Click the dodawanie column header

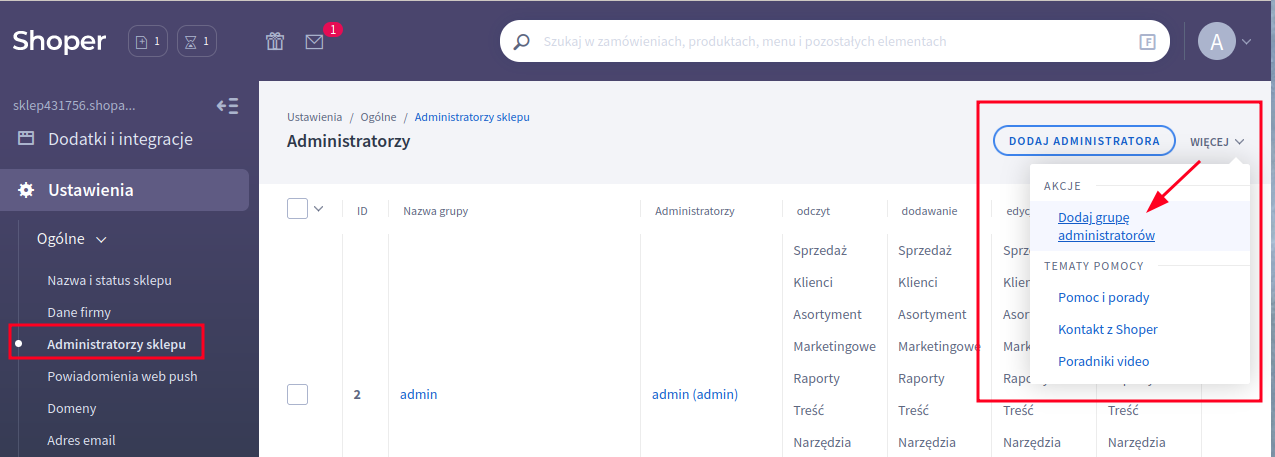[929, 211]
